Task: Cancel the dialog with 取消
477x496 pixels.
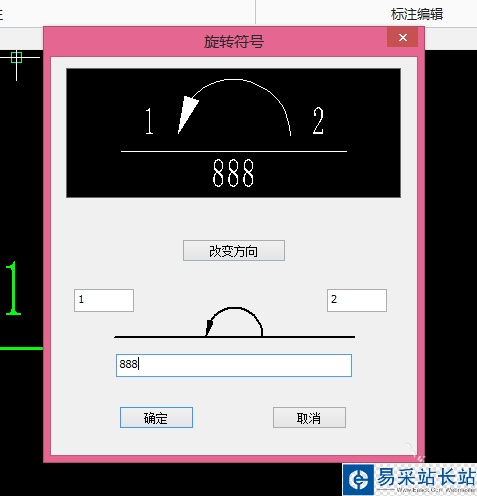Action: [x=309, y=417]
